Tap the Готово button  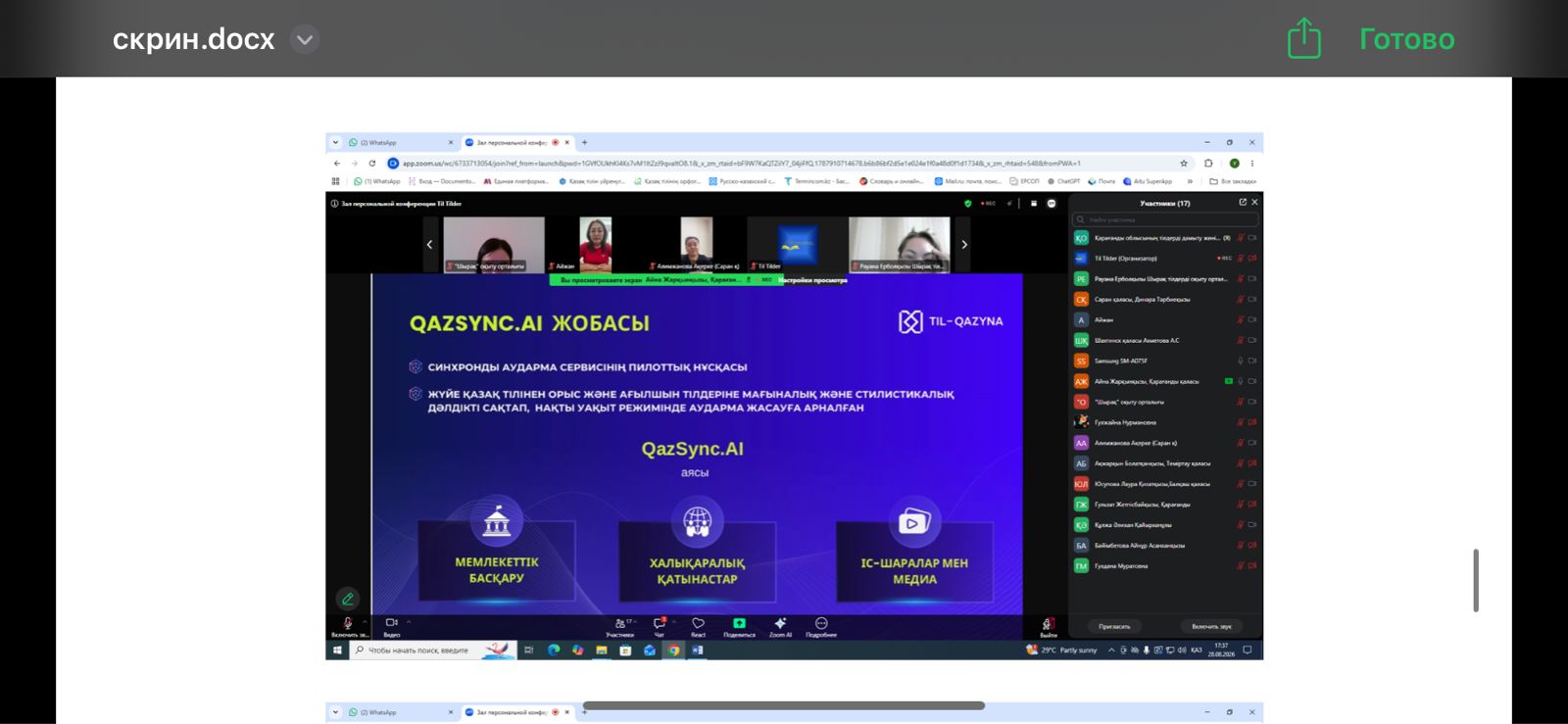[1406, 39]
